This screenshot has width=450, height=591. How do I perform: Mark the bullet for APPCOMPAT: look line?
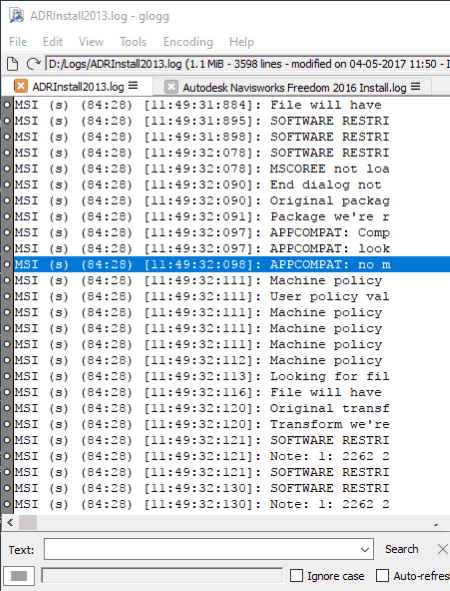pos(7,248)
